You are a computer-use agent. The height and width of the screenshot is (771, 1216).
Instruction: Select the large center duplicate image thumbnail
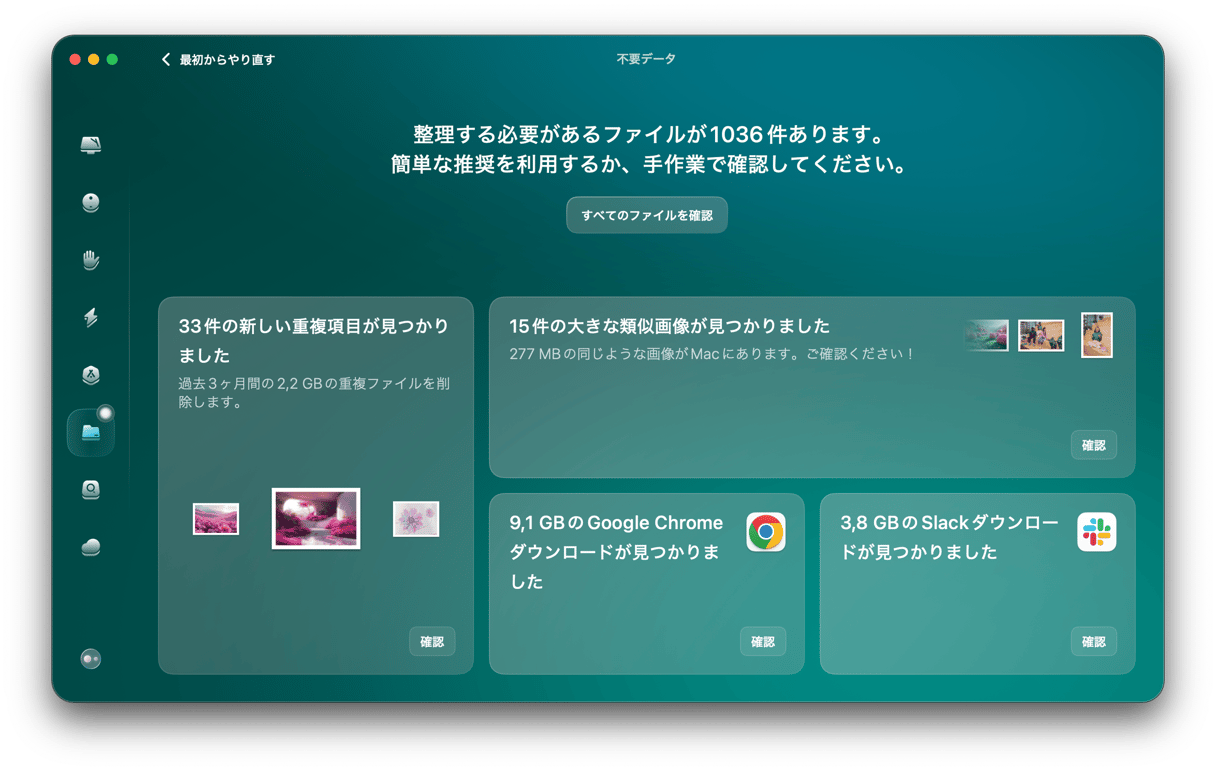click(316, 519)
